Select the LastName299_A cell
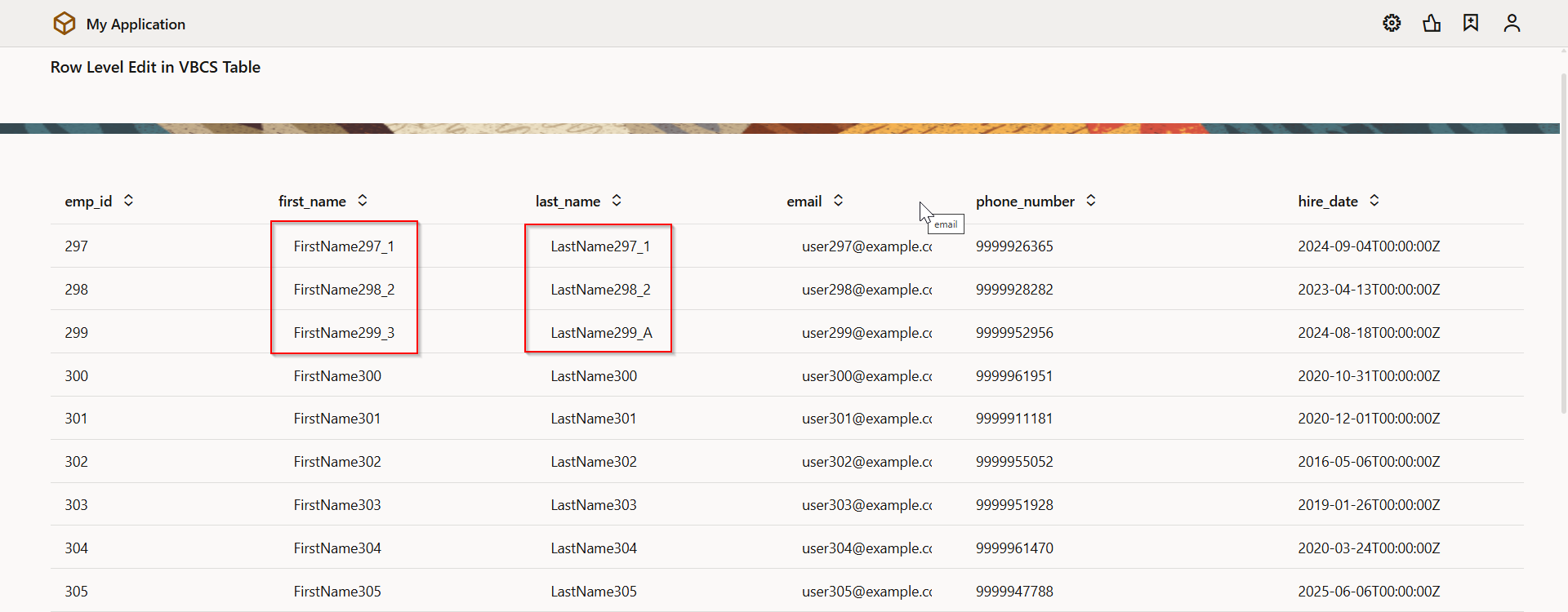Viewport: 1568px width, 612px height. pyautogui.click(x=601, y=333)
